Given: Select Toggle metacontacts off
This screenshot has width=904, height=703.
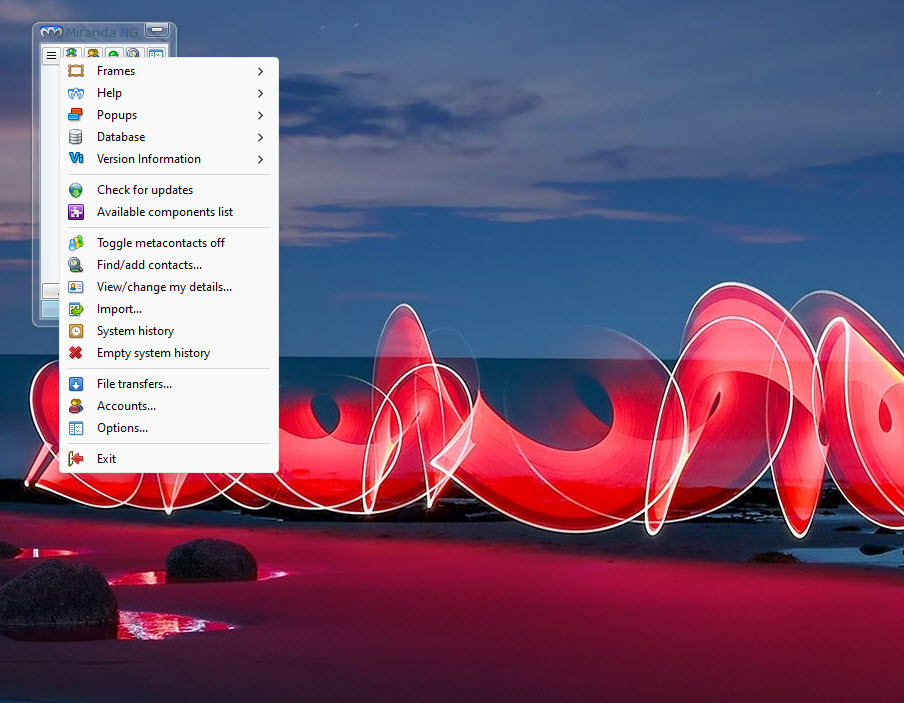Looking at the screenshot, I should 169,243.
